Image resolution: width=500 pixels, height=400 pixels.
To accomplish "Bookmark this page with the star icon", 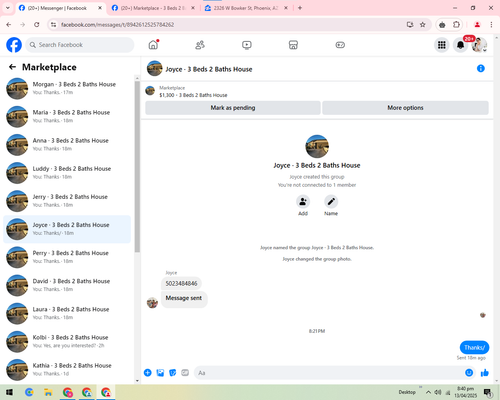I will [422, 25].
